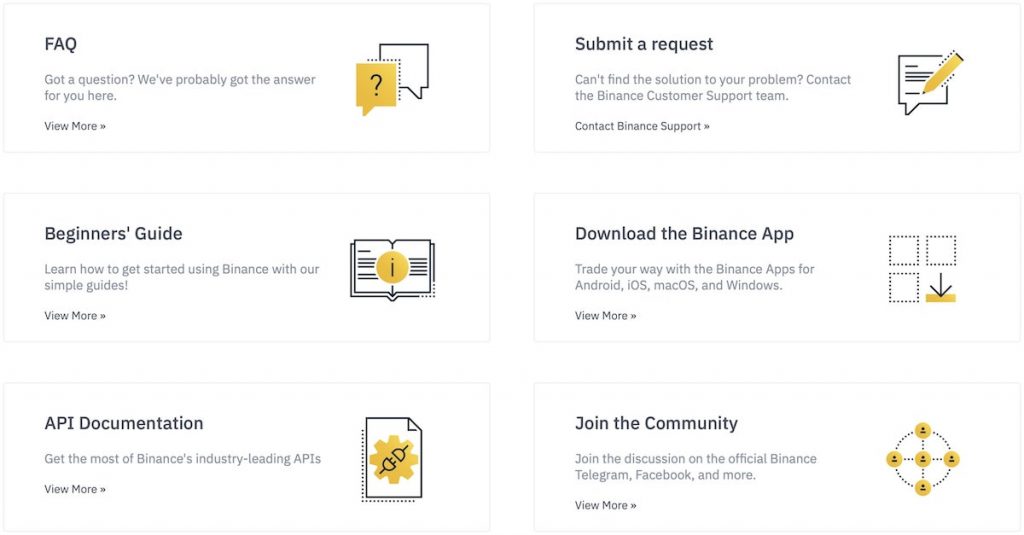Click View More under Download the Binance App
Image resolution: width=1024 pixels, height=535 pixels.
pyautogui.click(x=605, y=316)
